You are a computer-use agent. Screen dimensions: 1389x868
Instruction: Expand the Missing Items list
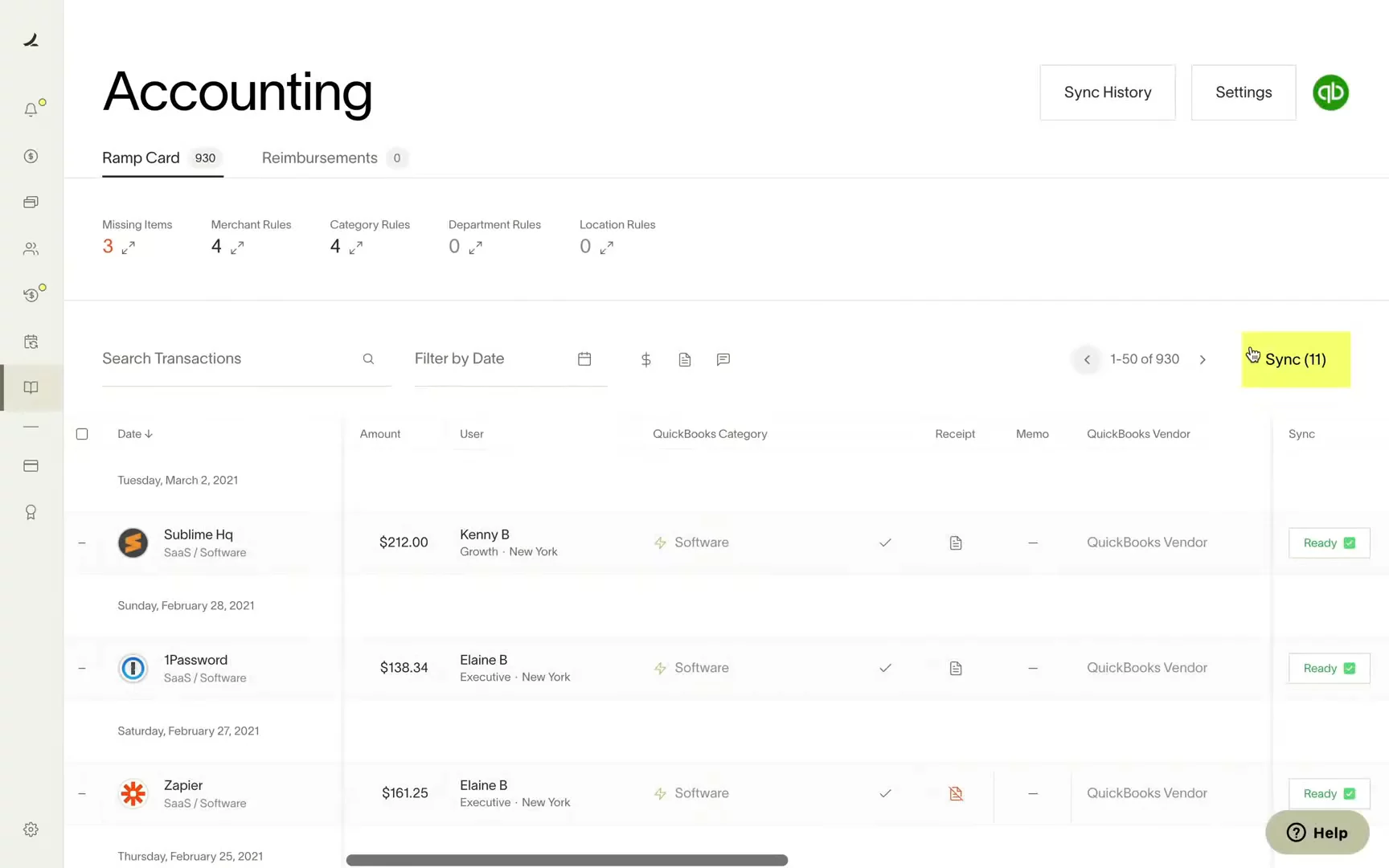(128, 248)
